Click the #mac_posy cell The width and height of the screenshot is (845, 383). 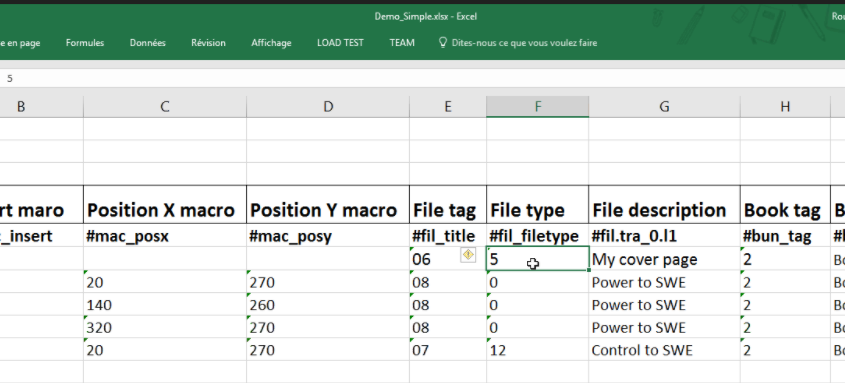click(x=328, y=236)
